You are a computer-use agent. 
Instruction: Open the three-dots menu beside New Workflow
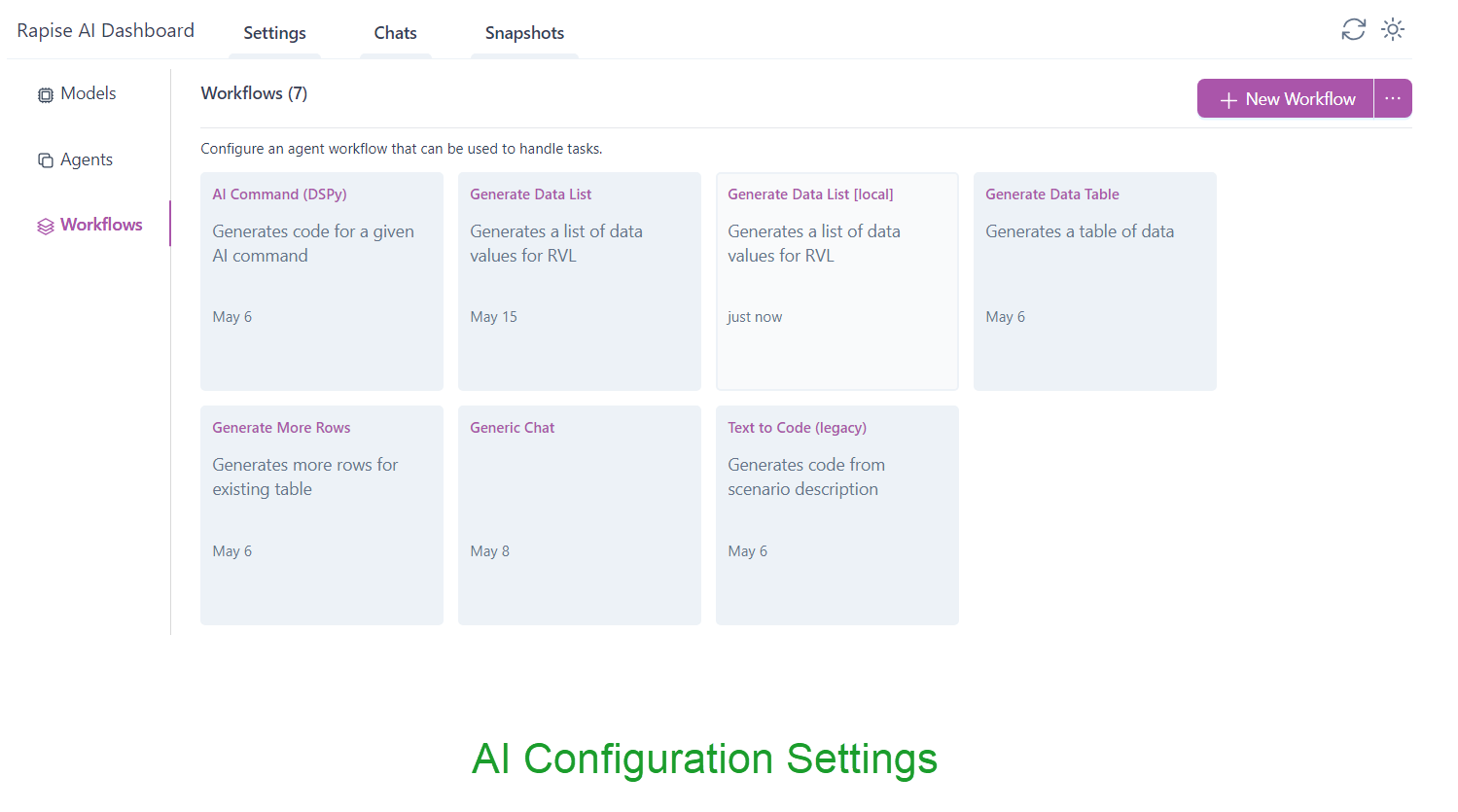pyautogui.click(x=1393, y=98)
